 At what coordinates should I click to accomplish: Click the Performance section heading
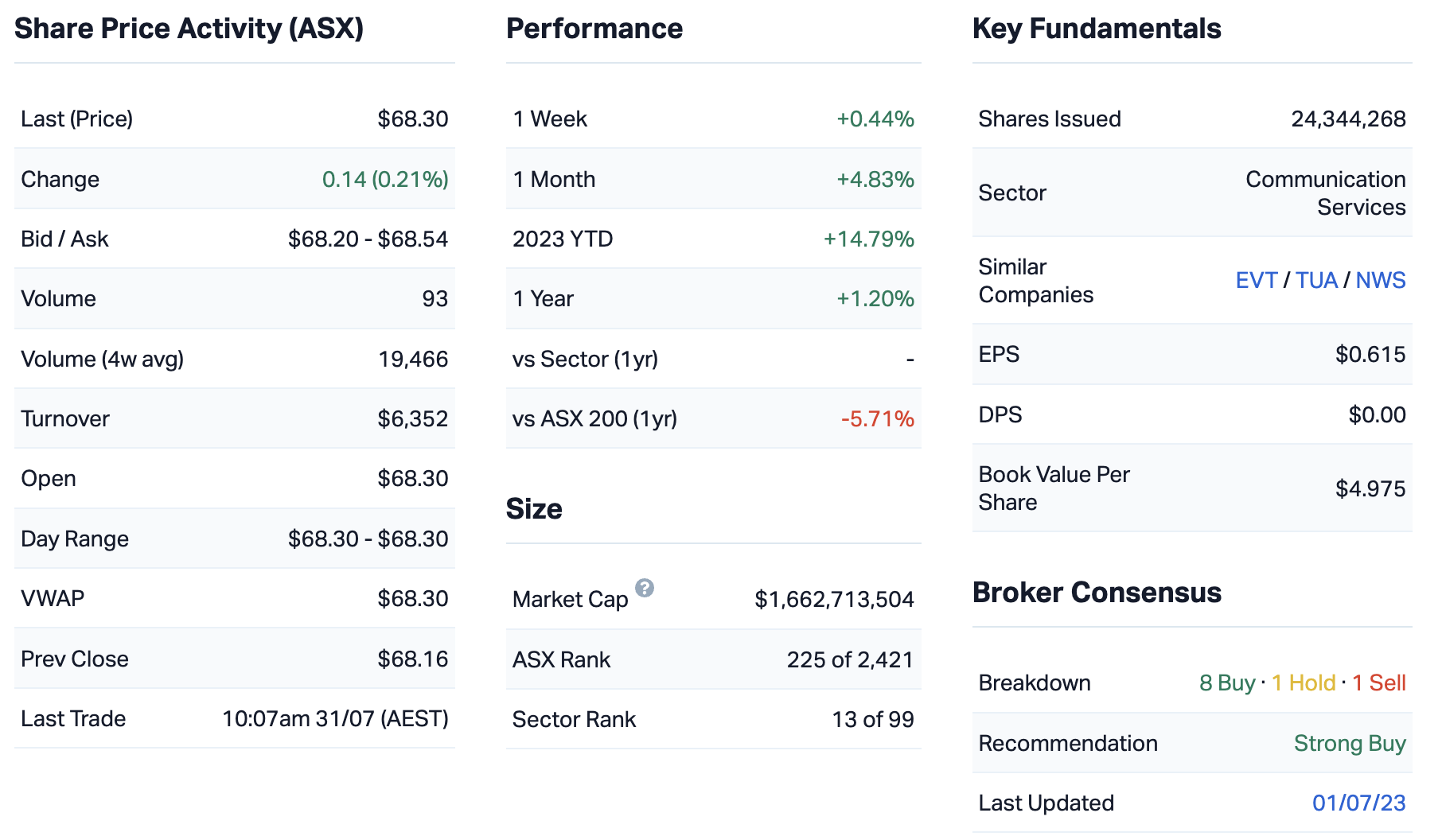coord(594,29)
